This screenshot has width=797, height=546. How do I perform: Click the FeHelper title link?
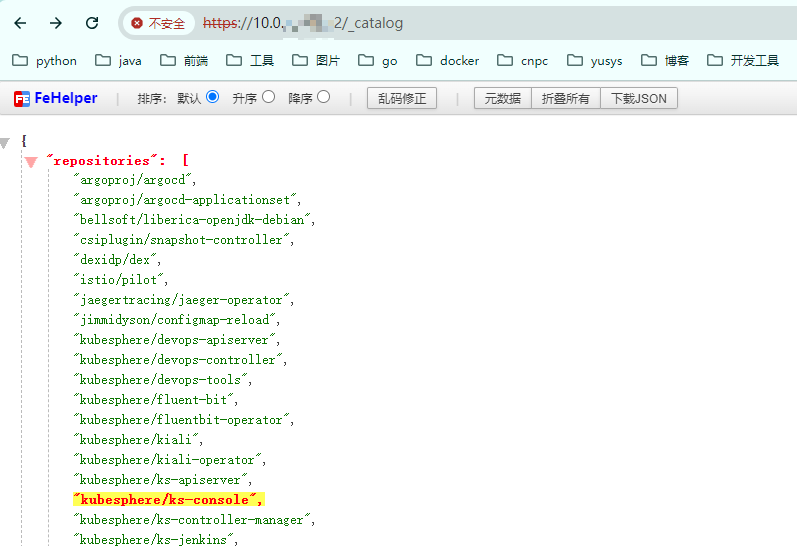pyautogui.click(x=66, y=98)
